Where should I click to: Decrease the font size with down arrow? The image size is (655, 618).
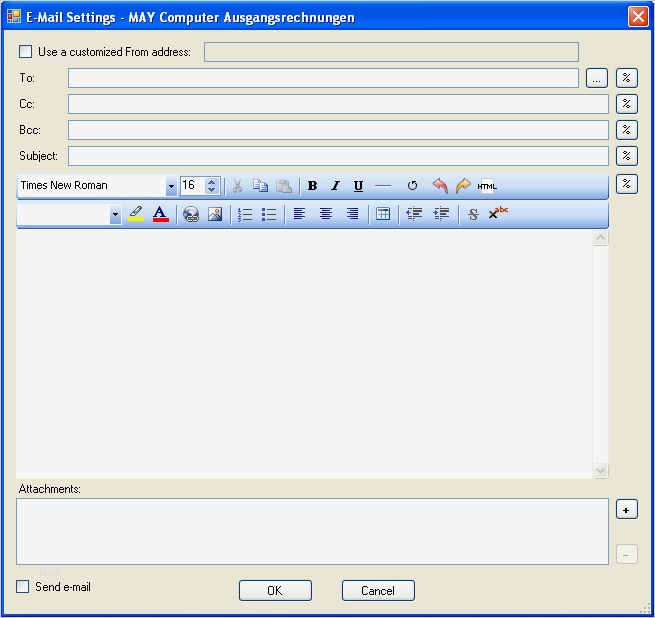click(212, 190)
